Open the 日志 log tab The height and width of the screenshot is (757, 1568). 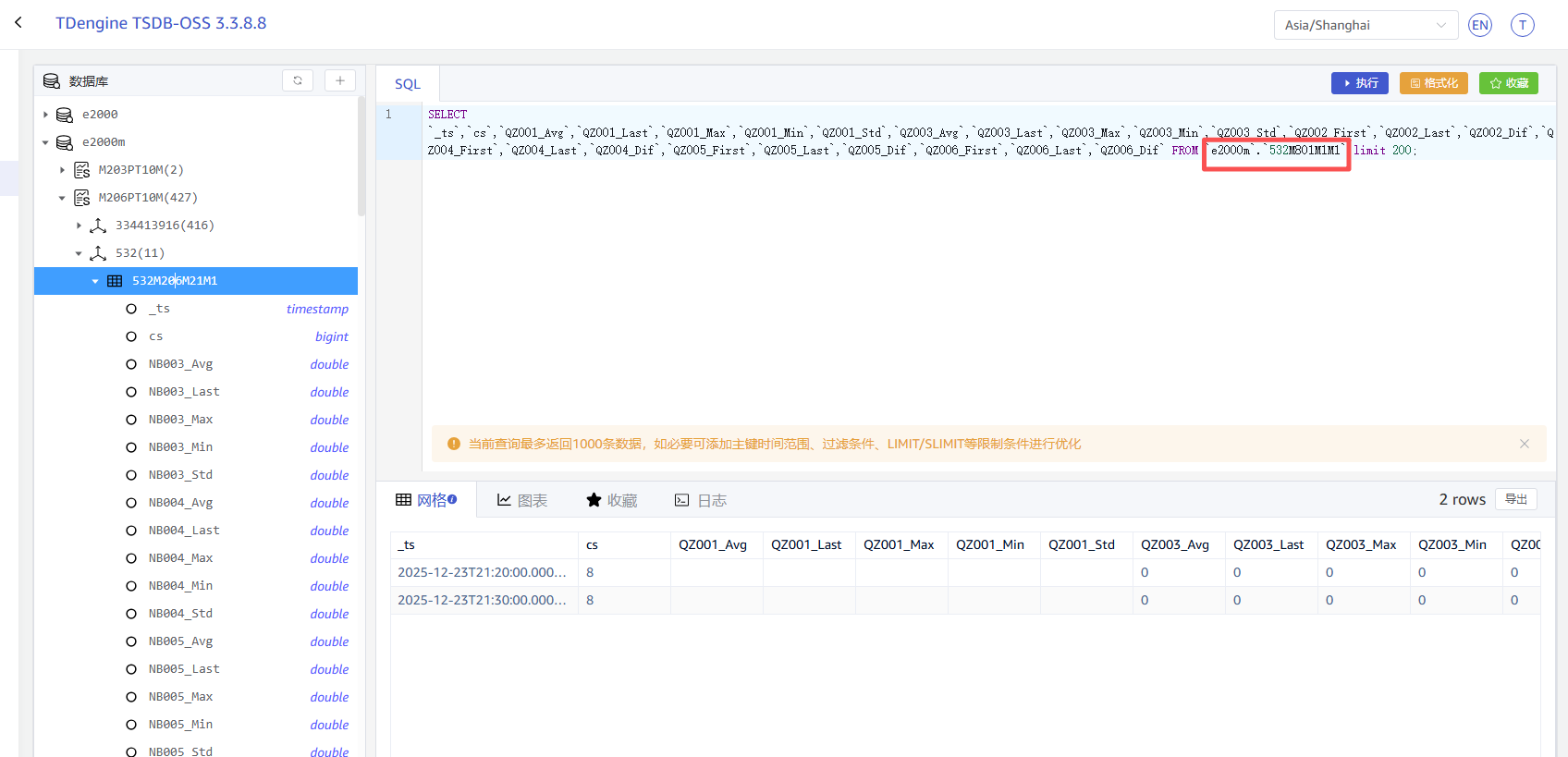point(701,500)
